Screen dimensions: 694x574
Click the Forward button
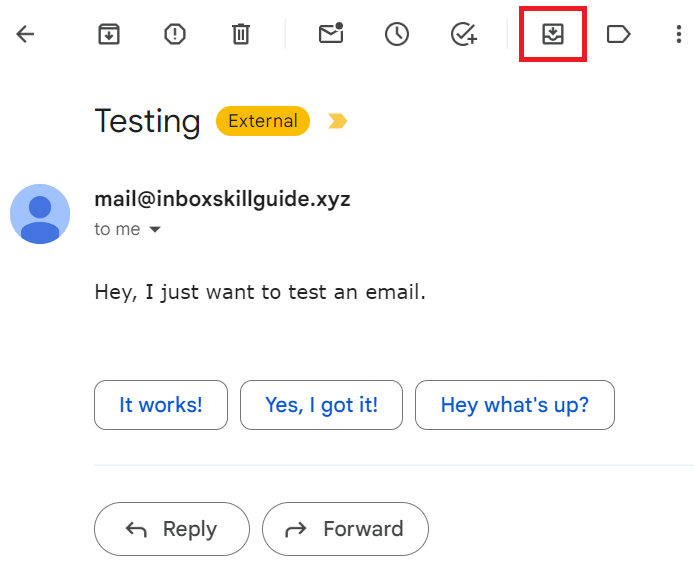coord(345,529)
